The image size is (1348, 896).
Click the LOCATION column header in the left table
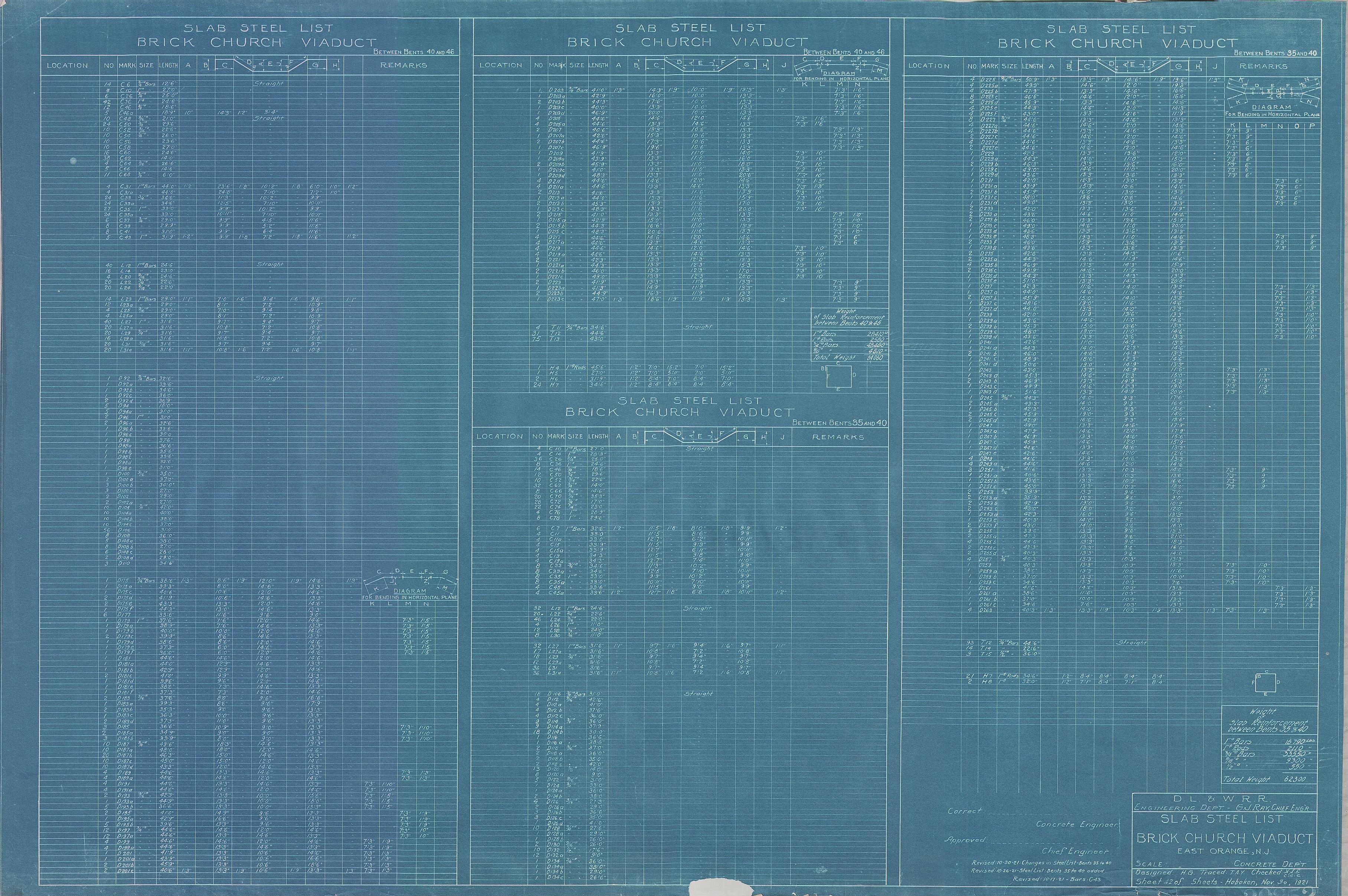(x=67, y=65)
